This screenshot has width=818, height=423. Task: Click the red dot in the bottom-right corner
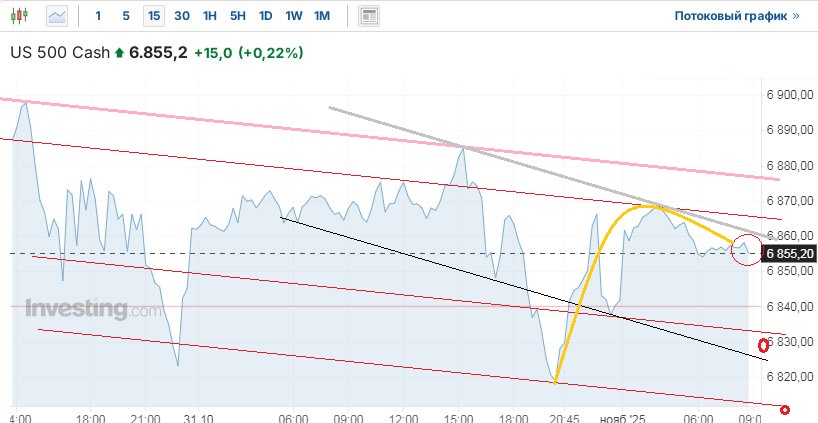point(785,409)
